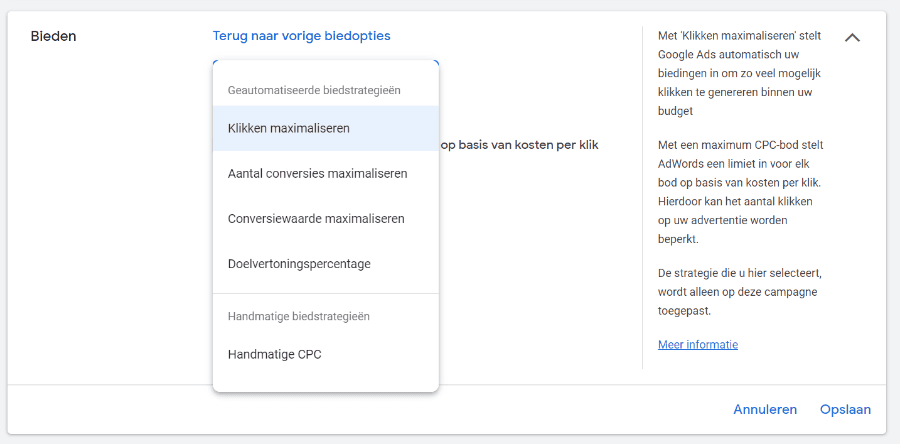Image resolution: width=900 pixels, height=444 pixels.
Task: Click the help paragraph starting 'De strategie die u hier'
Action: pyautogui.click(x=738, y=292)
